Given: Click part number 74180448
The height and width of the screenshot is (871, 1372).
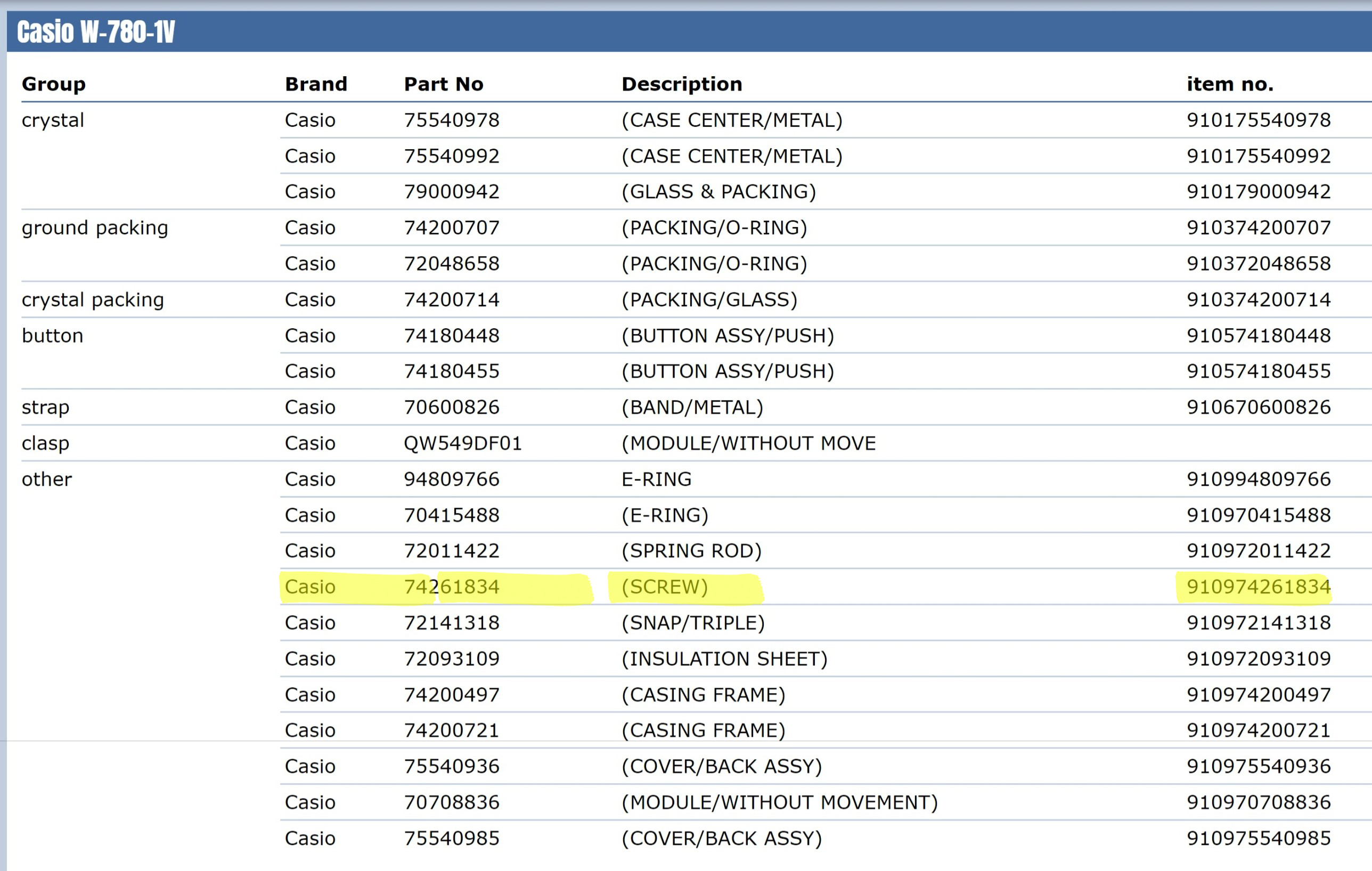Looking at the screenshot, I should point(452,336).
